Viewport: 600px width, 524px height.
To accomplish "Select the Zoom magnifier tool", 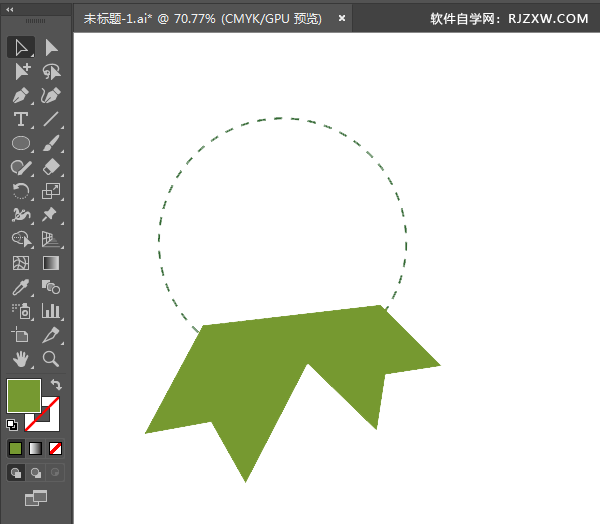I will (51, 359).
